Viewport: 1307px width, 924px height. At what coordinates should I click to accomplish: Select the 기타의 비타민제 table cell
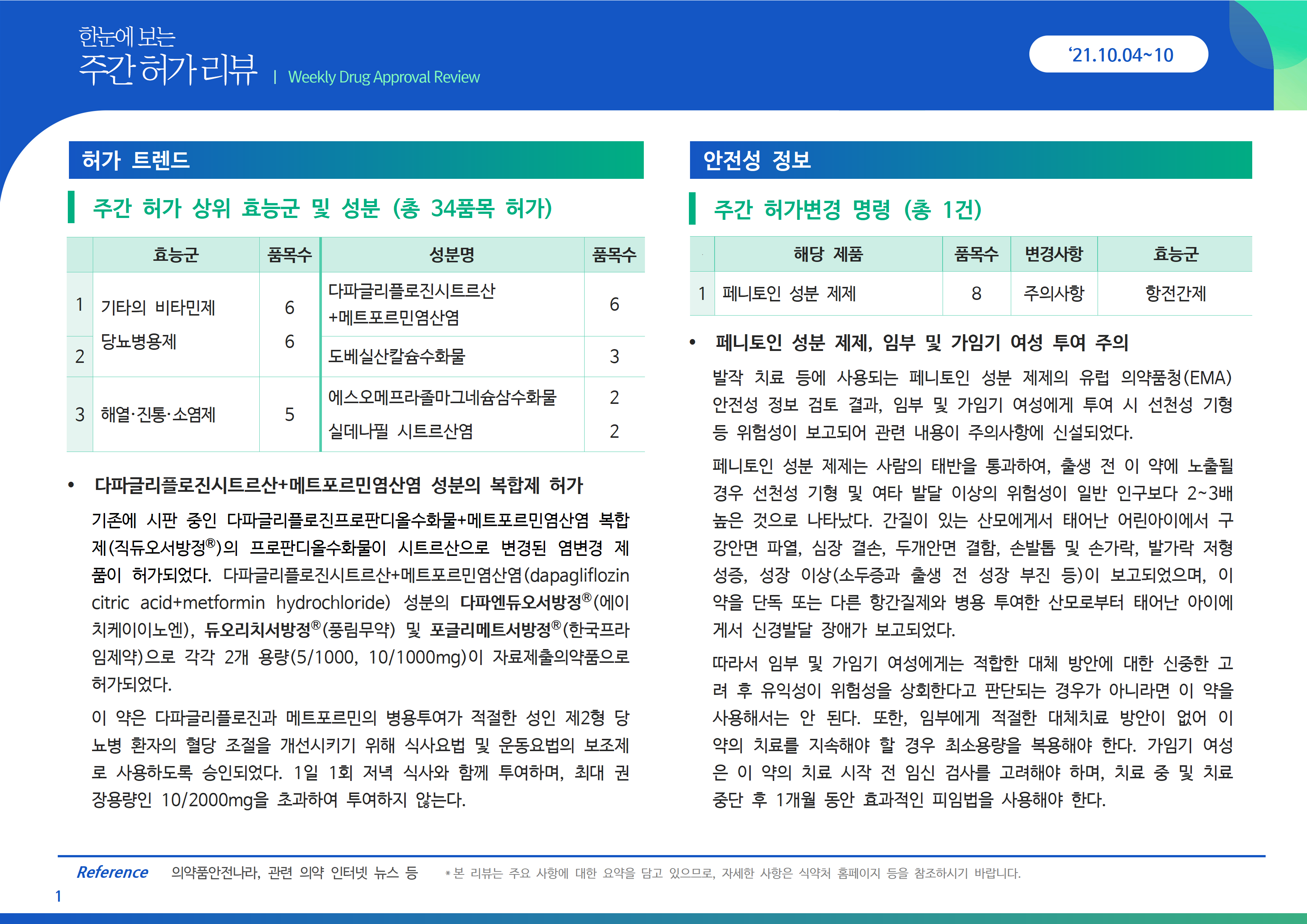pos(158,307)
